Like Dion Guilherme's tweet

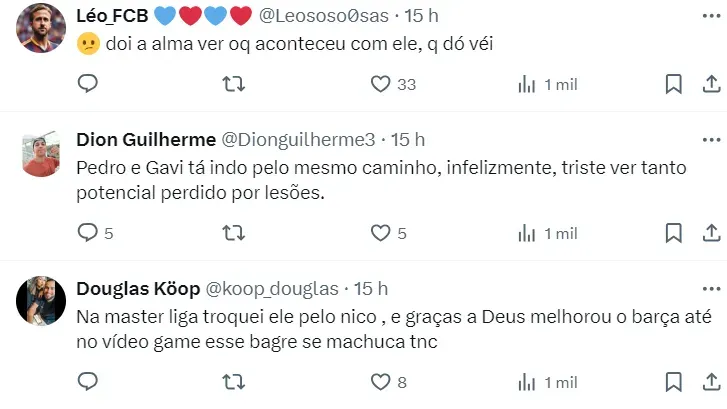[x=380, y=233]
